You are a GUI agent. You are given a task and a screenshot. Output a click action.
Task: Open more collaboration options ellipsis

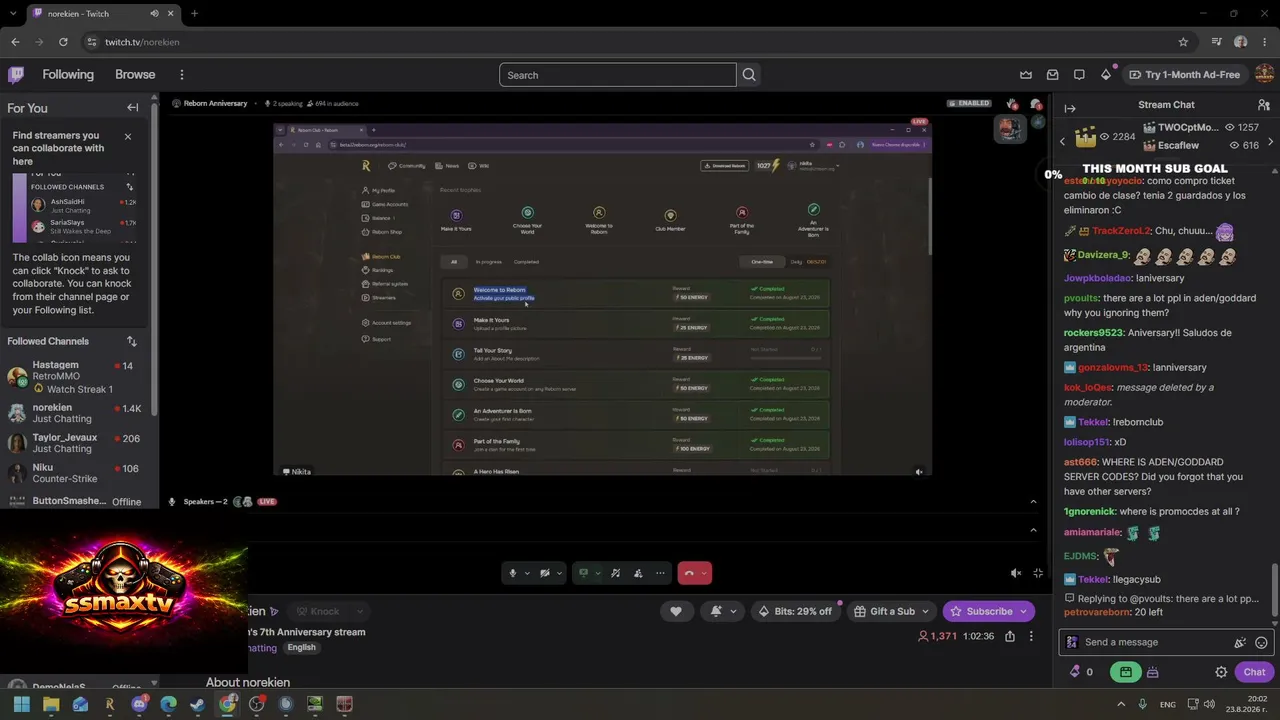[x=660, y=573]
